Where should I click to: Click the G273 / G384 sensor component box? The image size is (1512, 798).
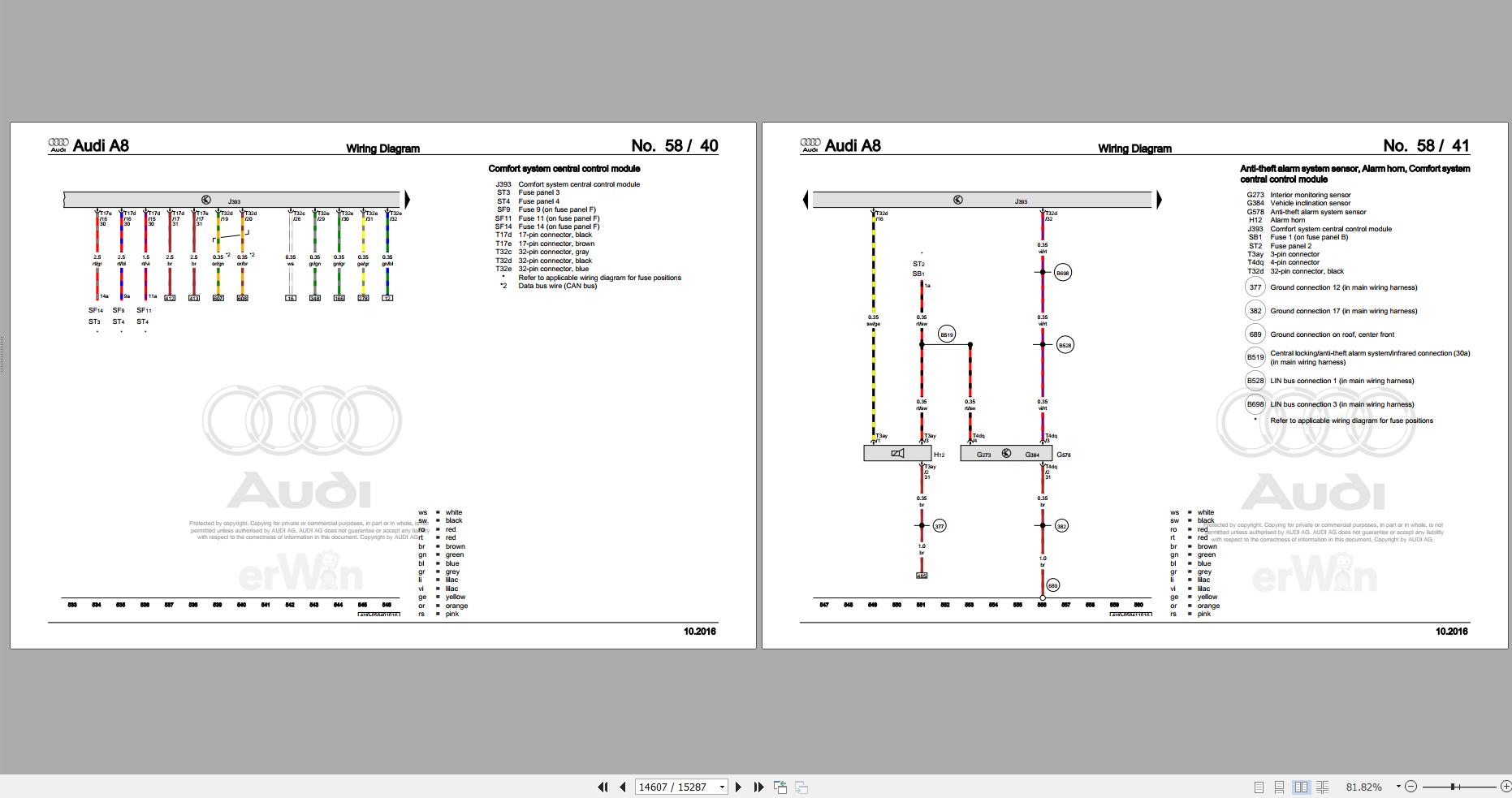[1006, 454]
